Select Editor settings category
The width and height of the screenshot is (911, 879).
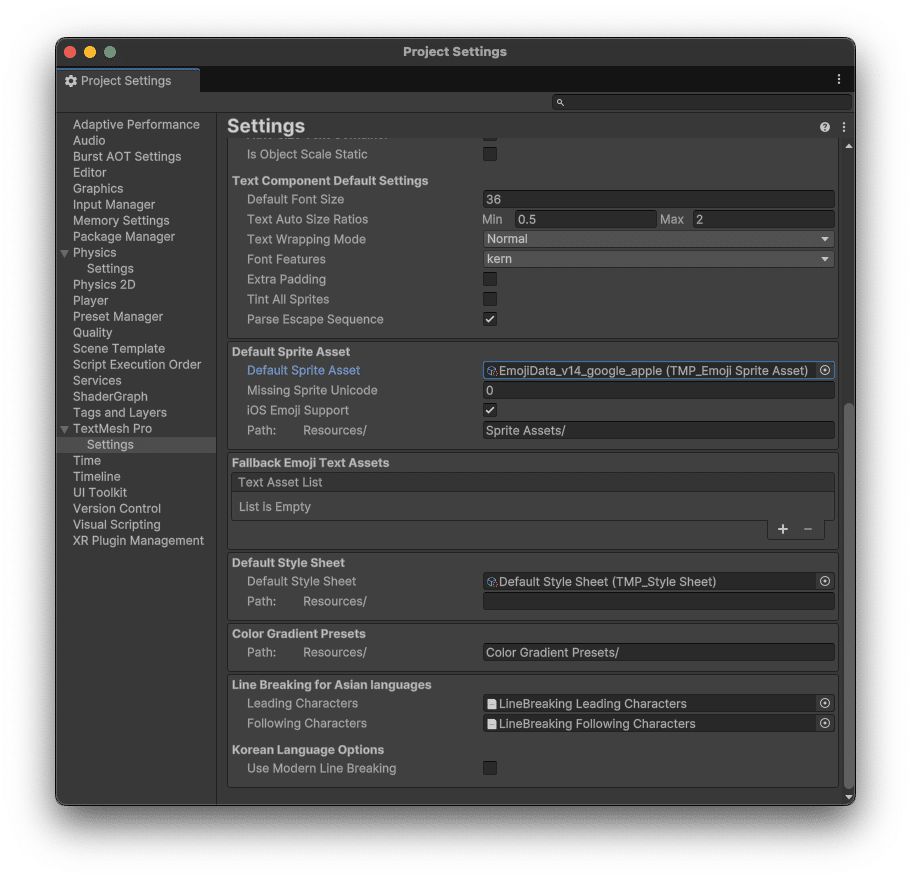pos(89,173)
